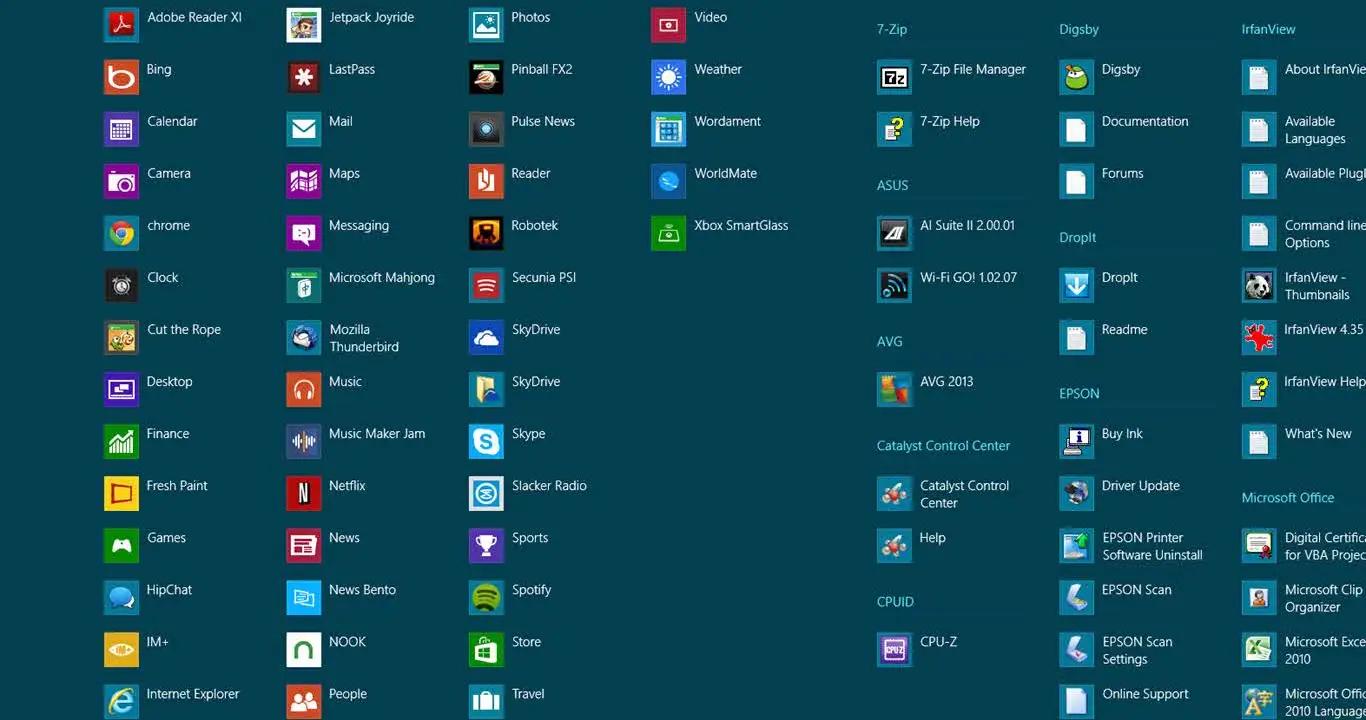
Task: Open the Store app icon
Action: point(486,649)
